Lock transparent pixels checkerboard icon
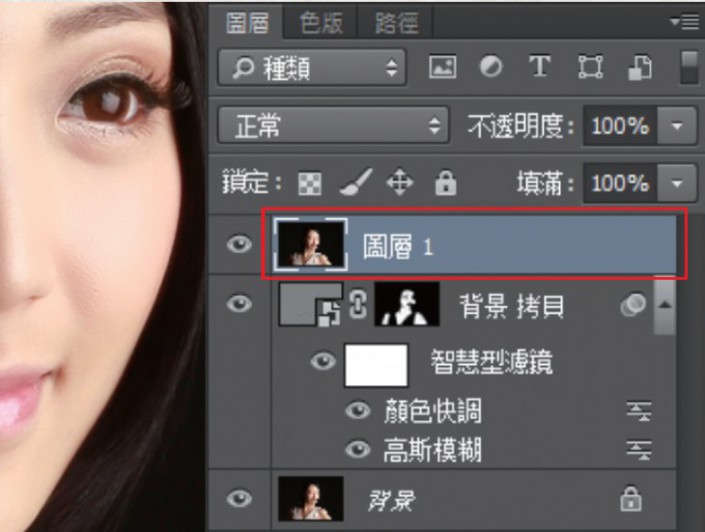The width and height of the screenshot is (705, 532). click(310, 183)
